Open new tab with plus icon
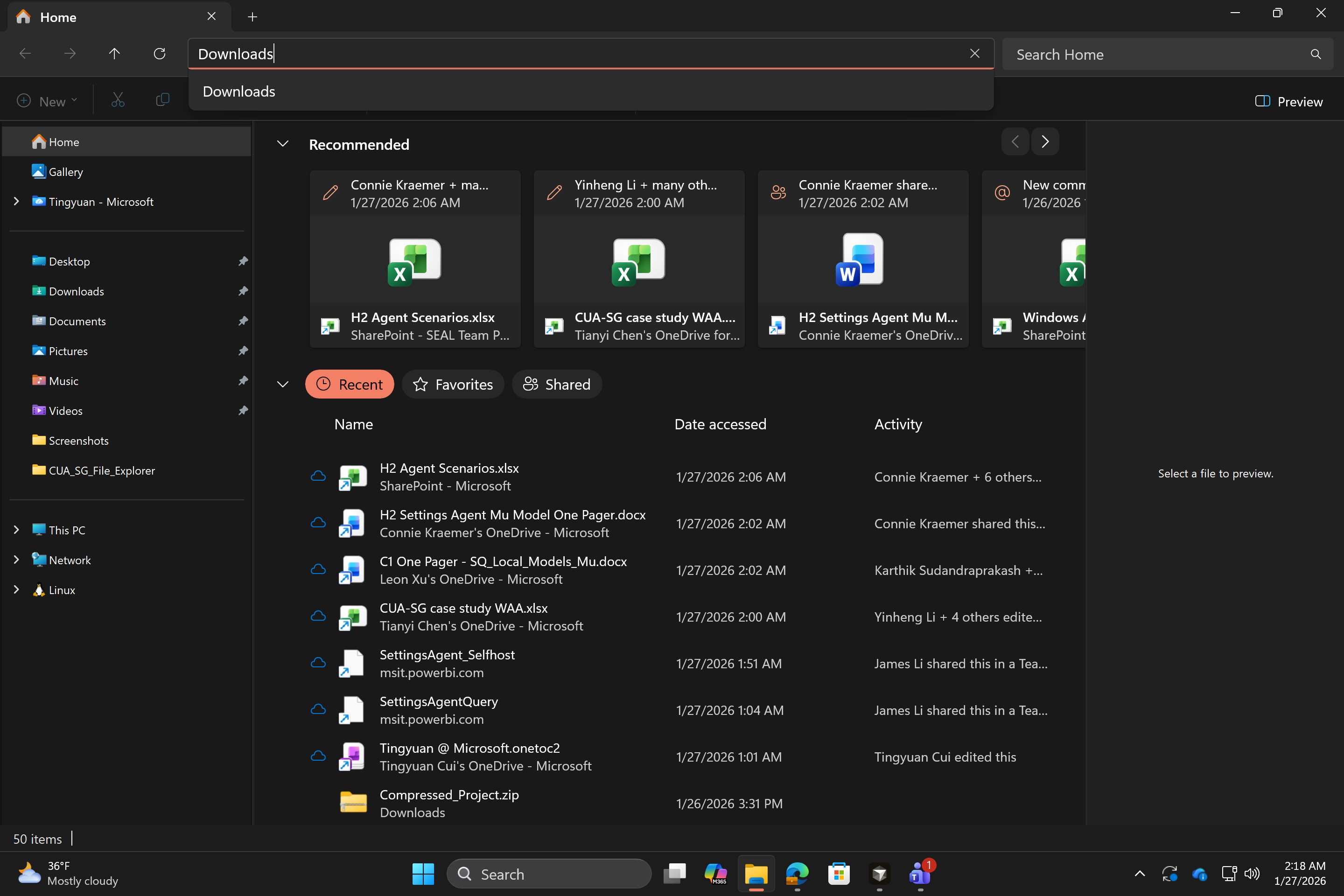The height and width of the screenshot is (896, 1344). click(252, 17)
